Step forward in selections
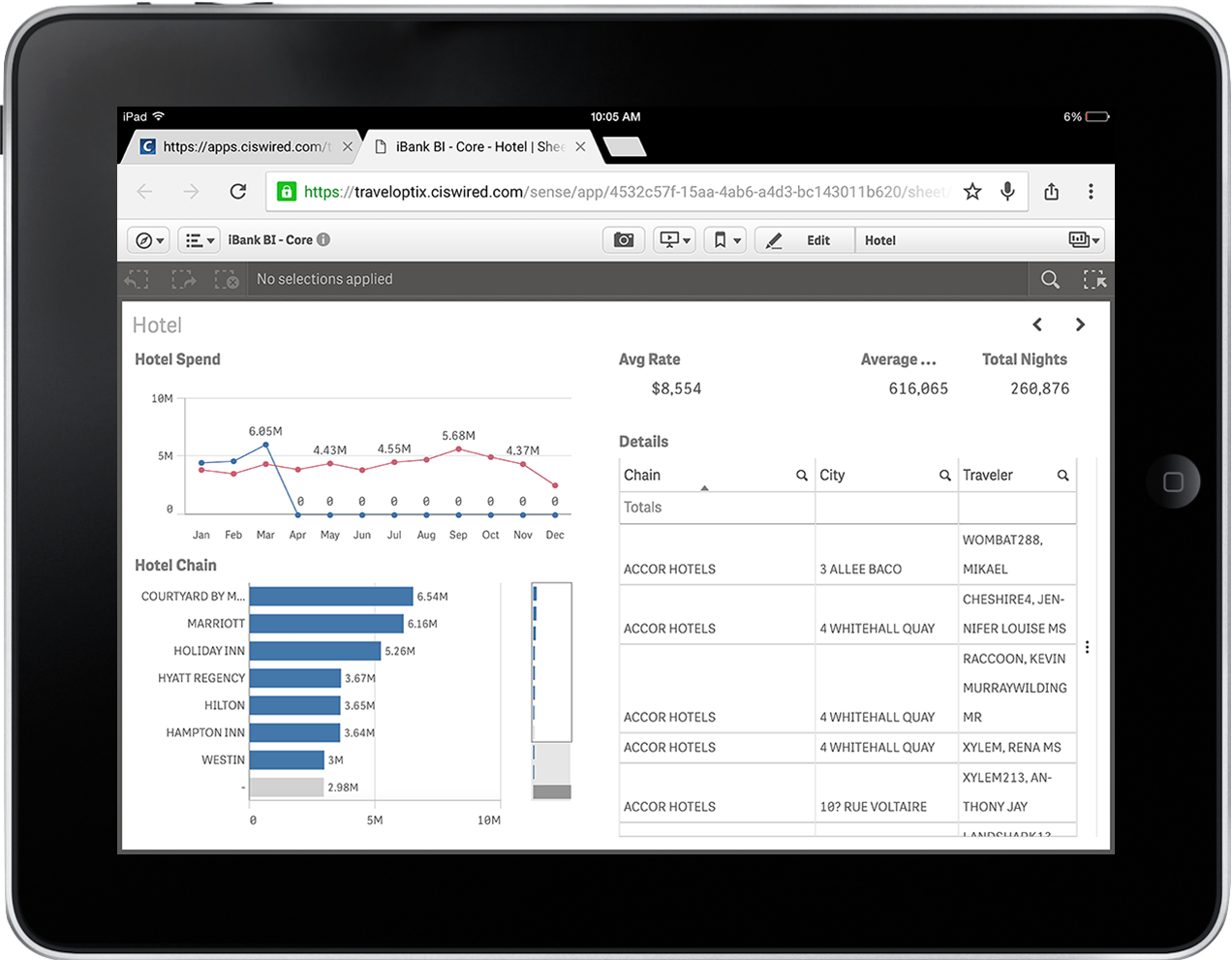This screenshot has width=1232, height=960. pos(183,280)
